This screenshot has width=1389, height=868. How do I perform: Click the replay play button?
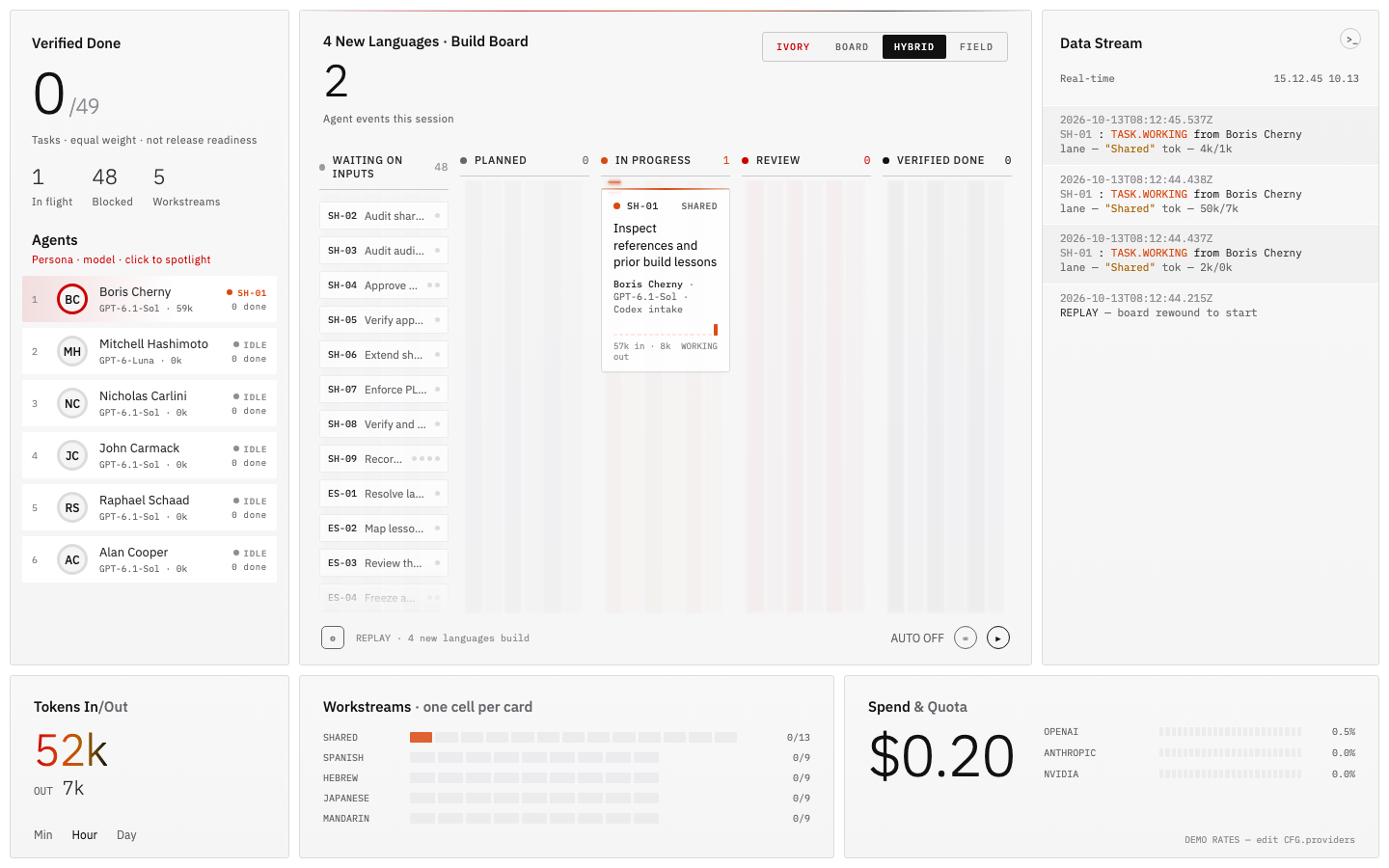tap(998, 637)
